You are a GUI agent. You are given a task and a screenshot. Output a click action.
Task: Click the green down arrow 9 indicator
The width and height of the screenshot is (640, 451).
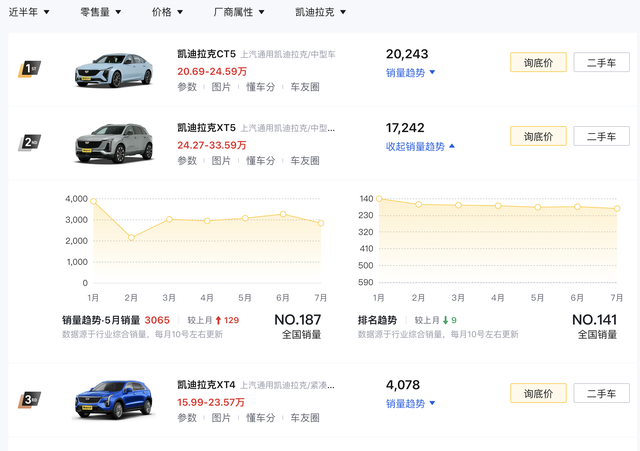click(x=449, y=320)
